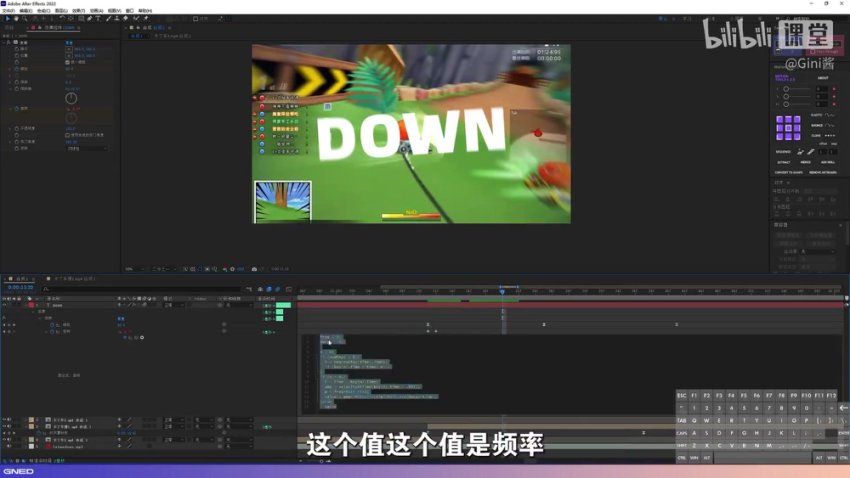
Task: Select the Type text tool
Action: 98,18
